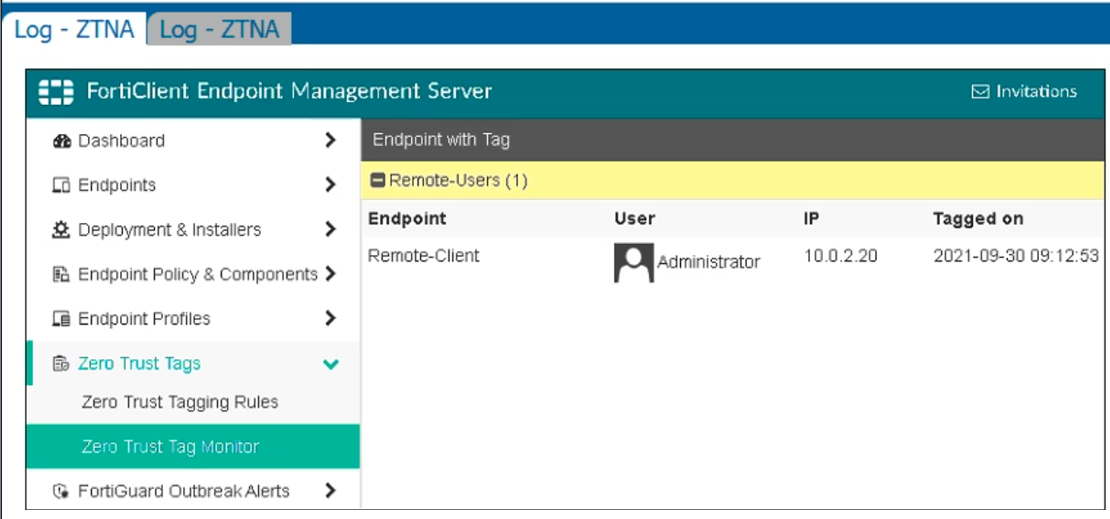1110x519 pixels.
Task: Click the Zero Trust Tags icon
Action: [x=60, y=364]
